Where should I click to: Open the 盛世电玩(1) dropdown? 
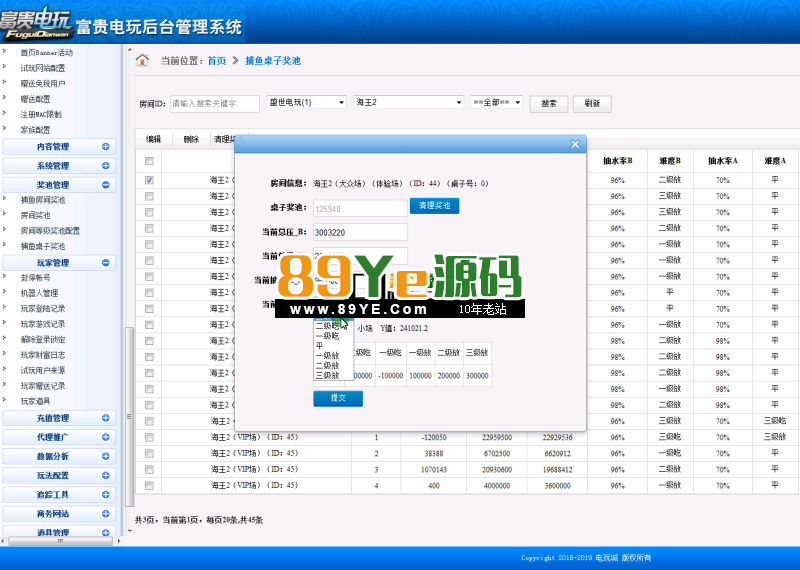pos(305,102)
